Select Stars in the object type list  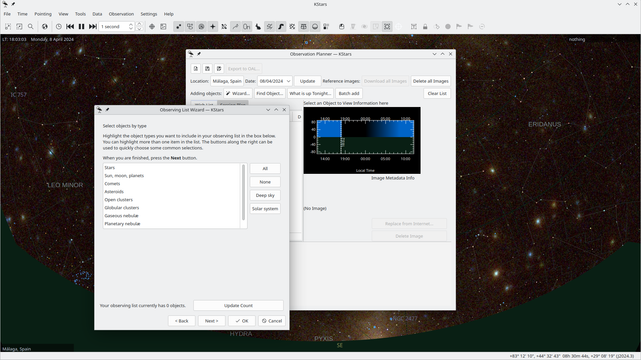tap(172, 168)
